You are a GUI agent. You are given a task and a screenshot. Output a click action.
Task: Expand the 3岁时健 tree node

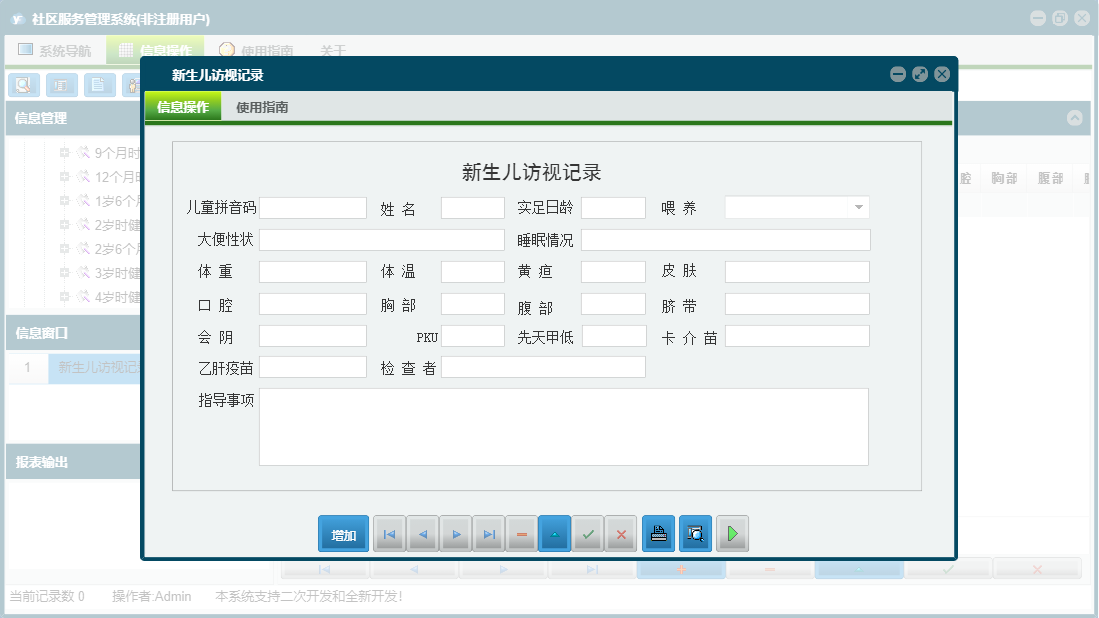click(x=64, y=273)
